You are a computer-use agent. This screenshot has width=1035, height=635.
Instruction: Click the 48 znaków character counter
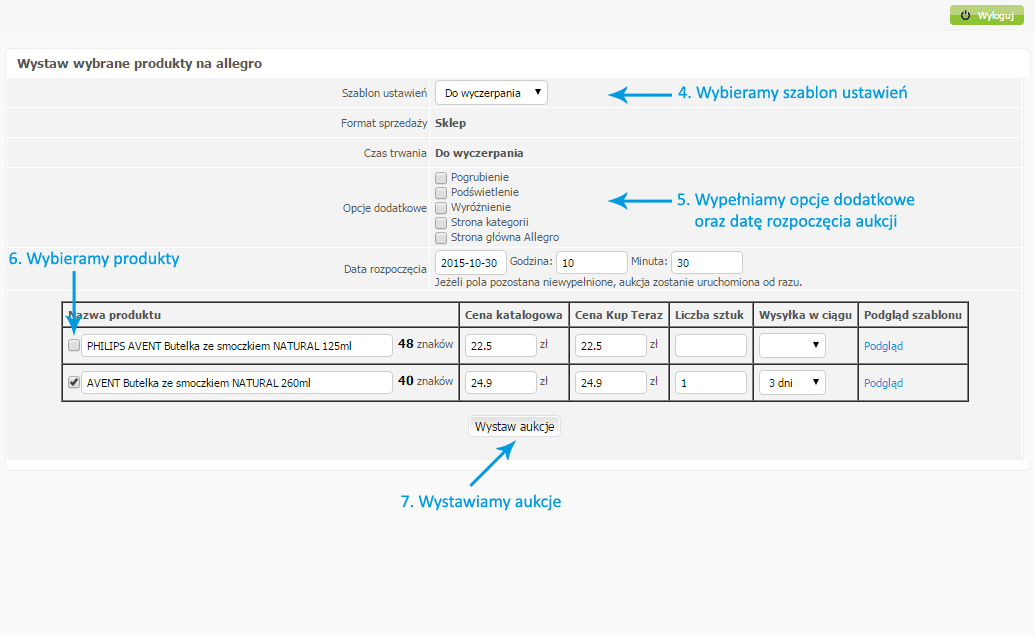click(x=426, y=344)
